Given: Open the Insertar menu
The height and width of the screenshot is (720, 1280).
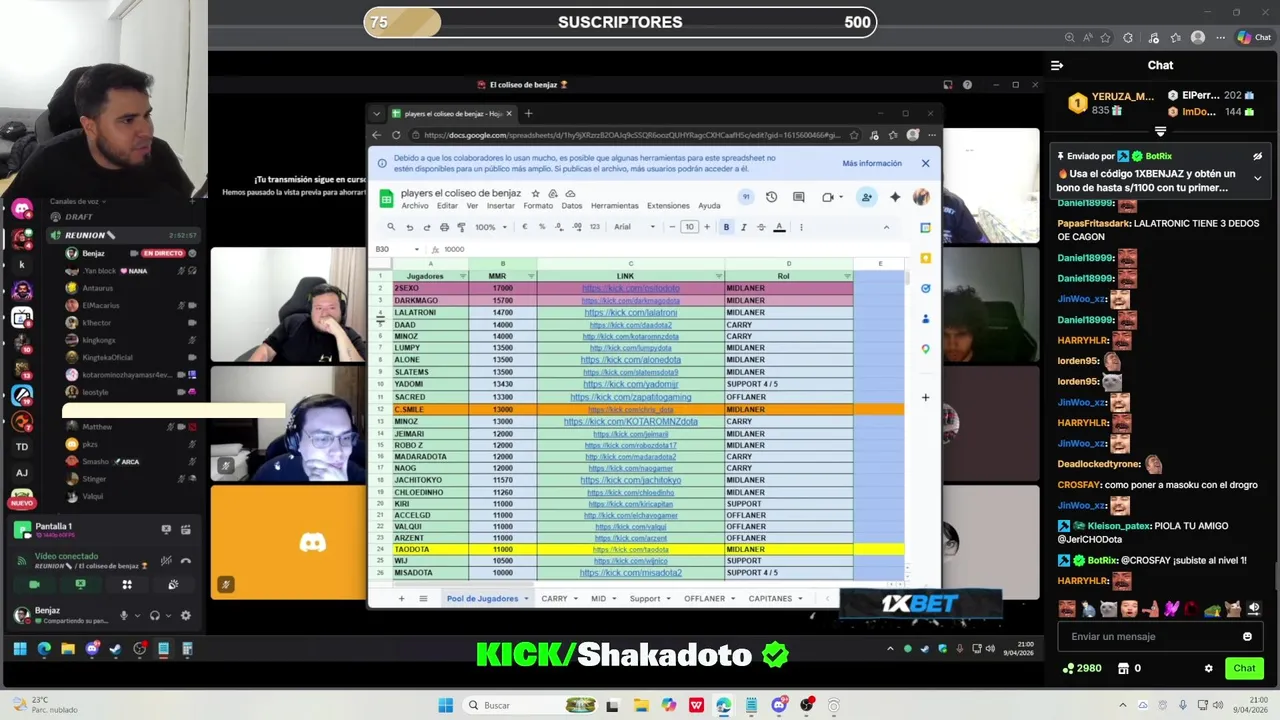Looking at the screenshot, I should point(500,206).
